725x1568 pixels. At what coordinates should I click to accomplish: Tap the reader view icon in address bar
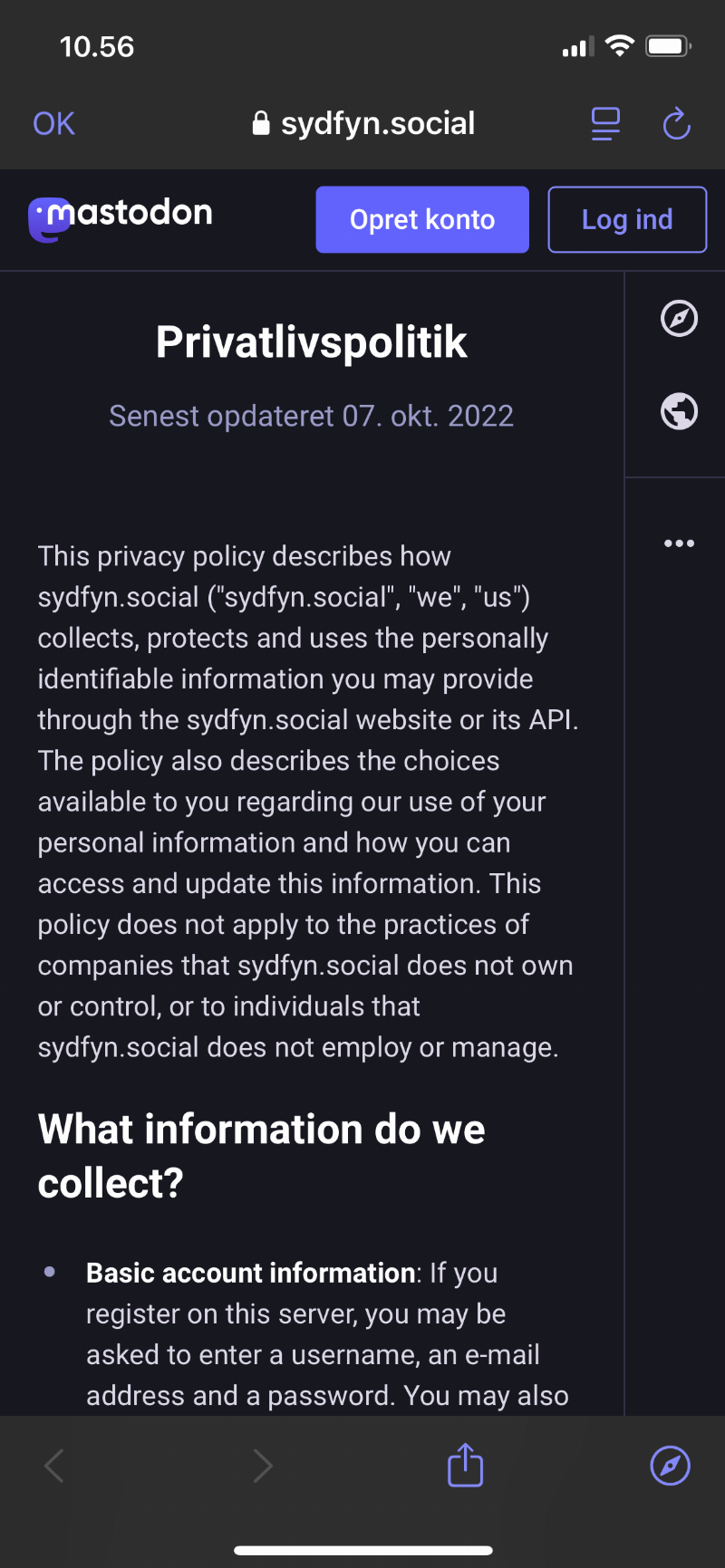point(605,124)
